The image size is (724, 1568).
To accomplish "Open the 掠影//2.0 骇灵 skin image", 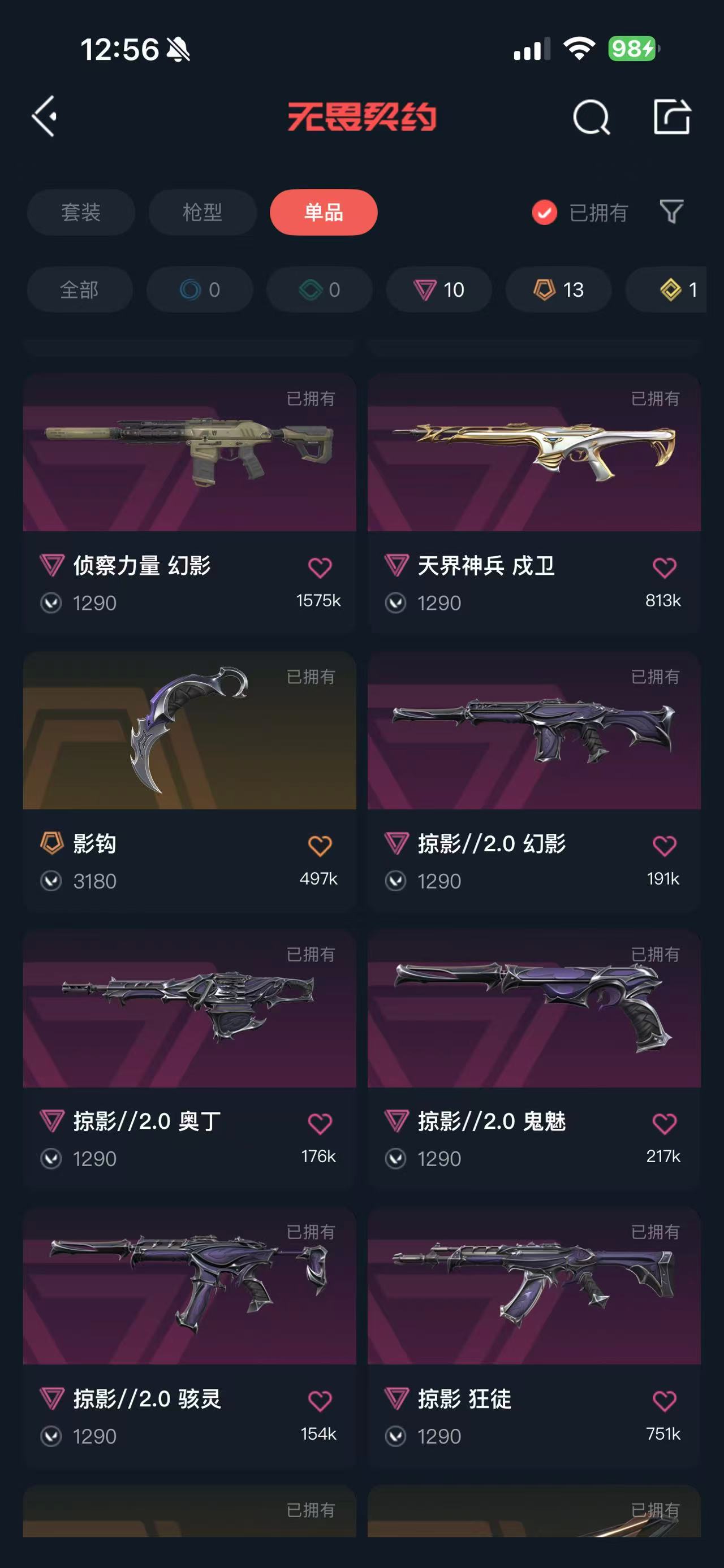I will (189, 1285).
